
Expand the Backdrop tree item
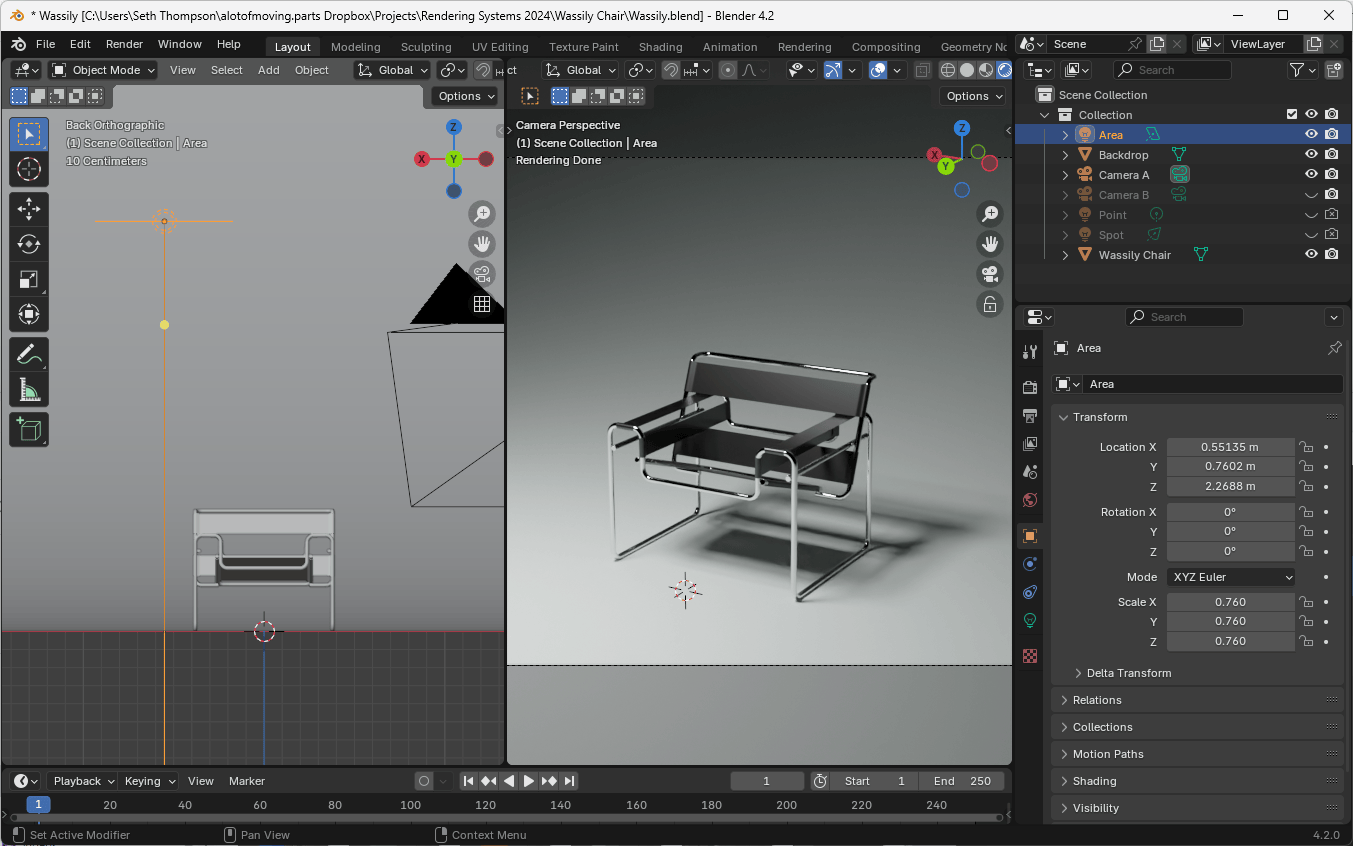tap(1065, 155)
